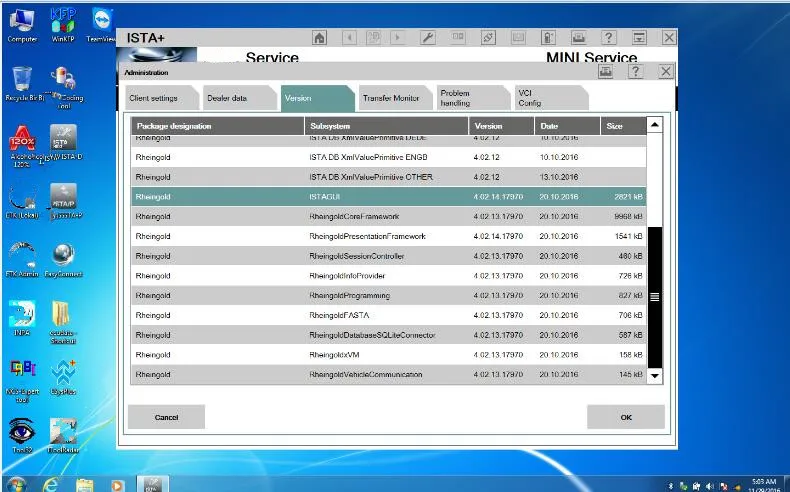Image resolution: width=790 pixels, height=492 pixels.
Task: Select the RheingoldCoreFramework row
Action: [388, 217]
